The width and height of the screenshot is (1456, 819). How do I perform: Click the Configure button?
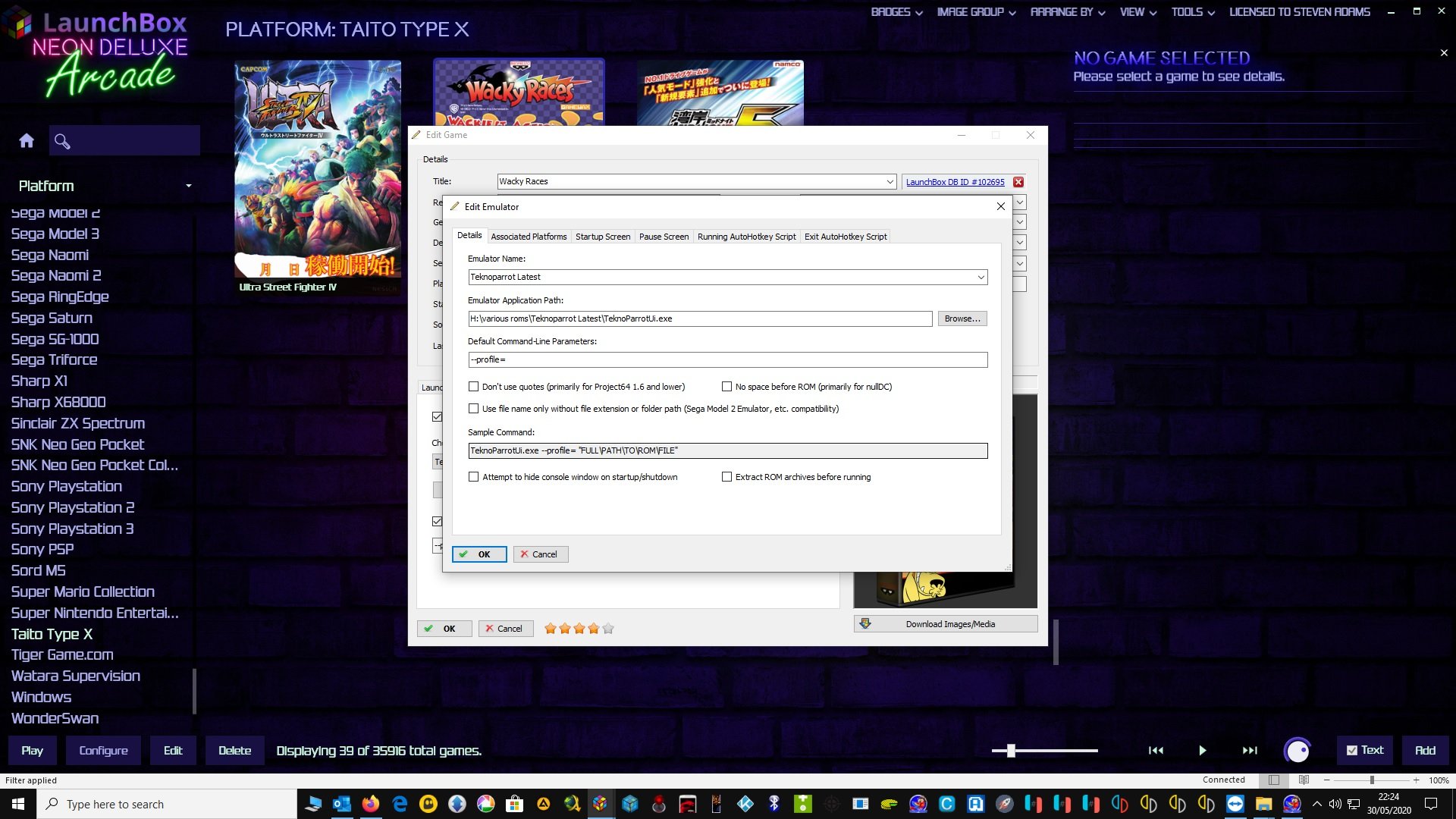tap(104, 750)
